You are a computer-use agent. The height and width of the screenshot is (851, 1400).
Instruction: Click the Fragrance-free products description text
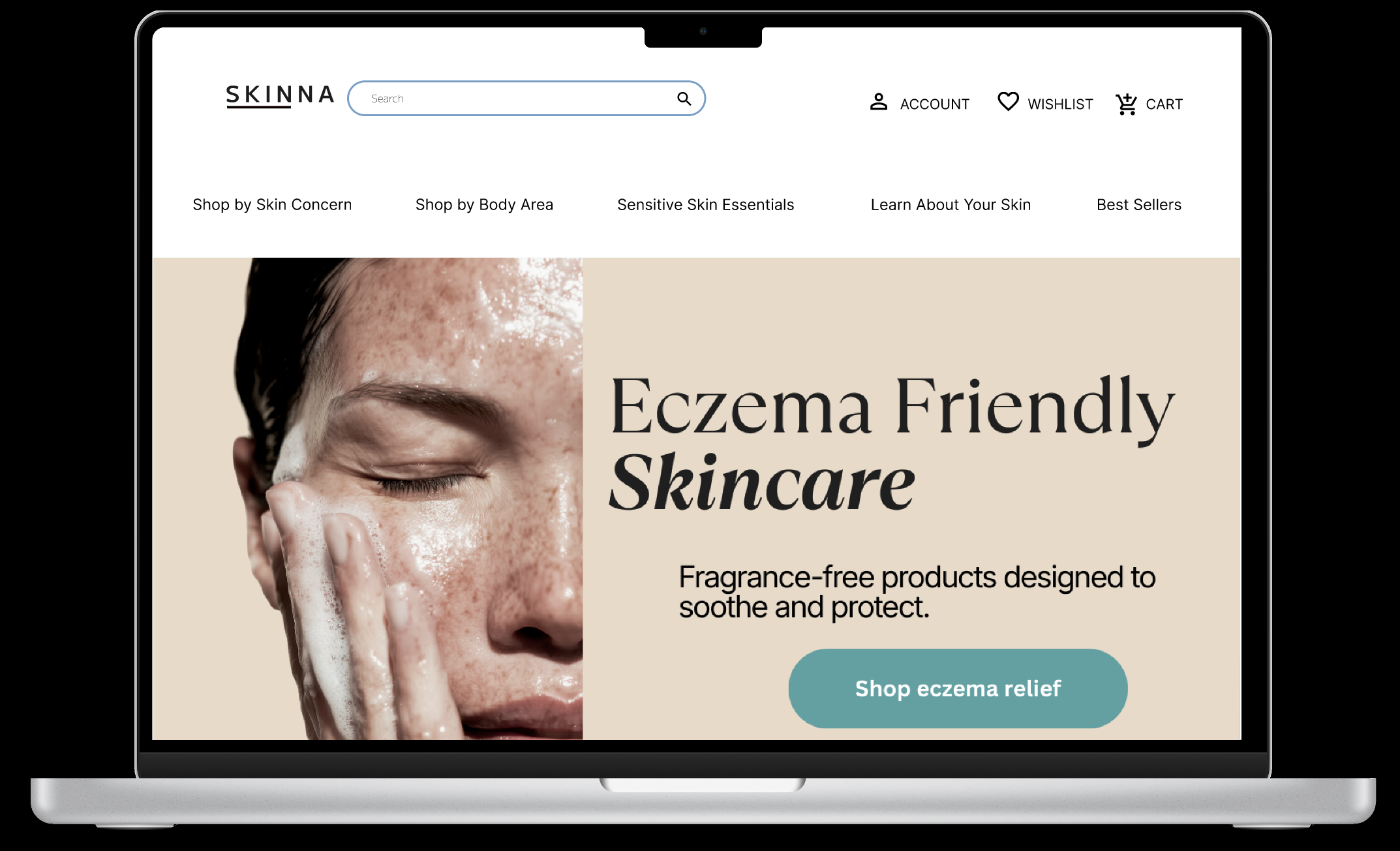coord(917,593)
